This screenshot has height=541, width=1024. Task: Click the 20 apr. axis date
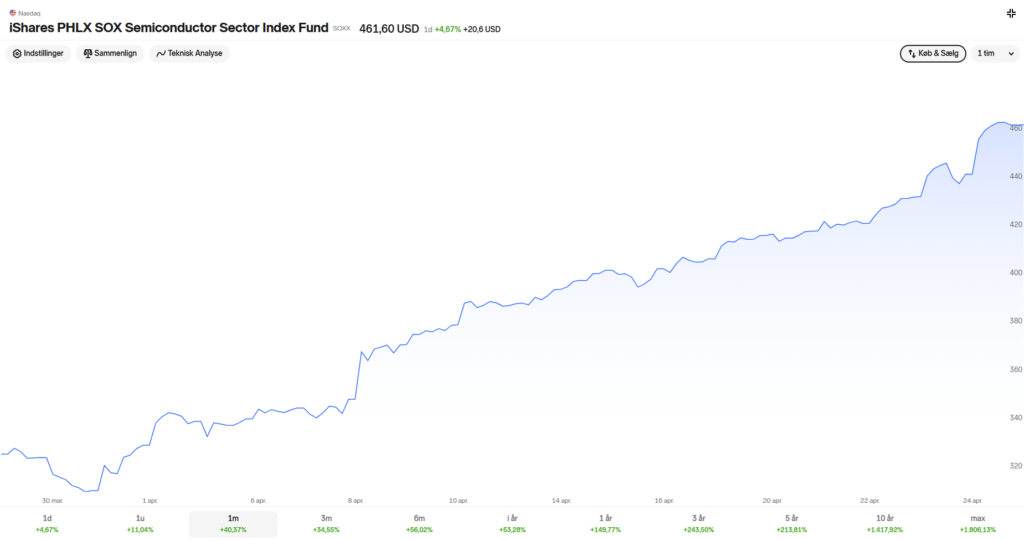pos(773,501)
